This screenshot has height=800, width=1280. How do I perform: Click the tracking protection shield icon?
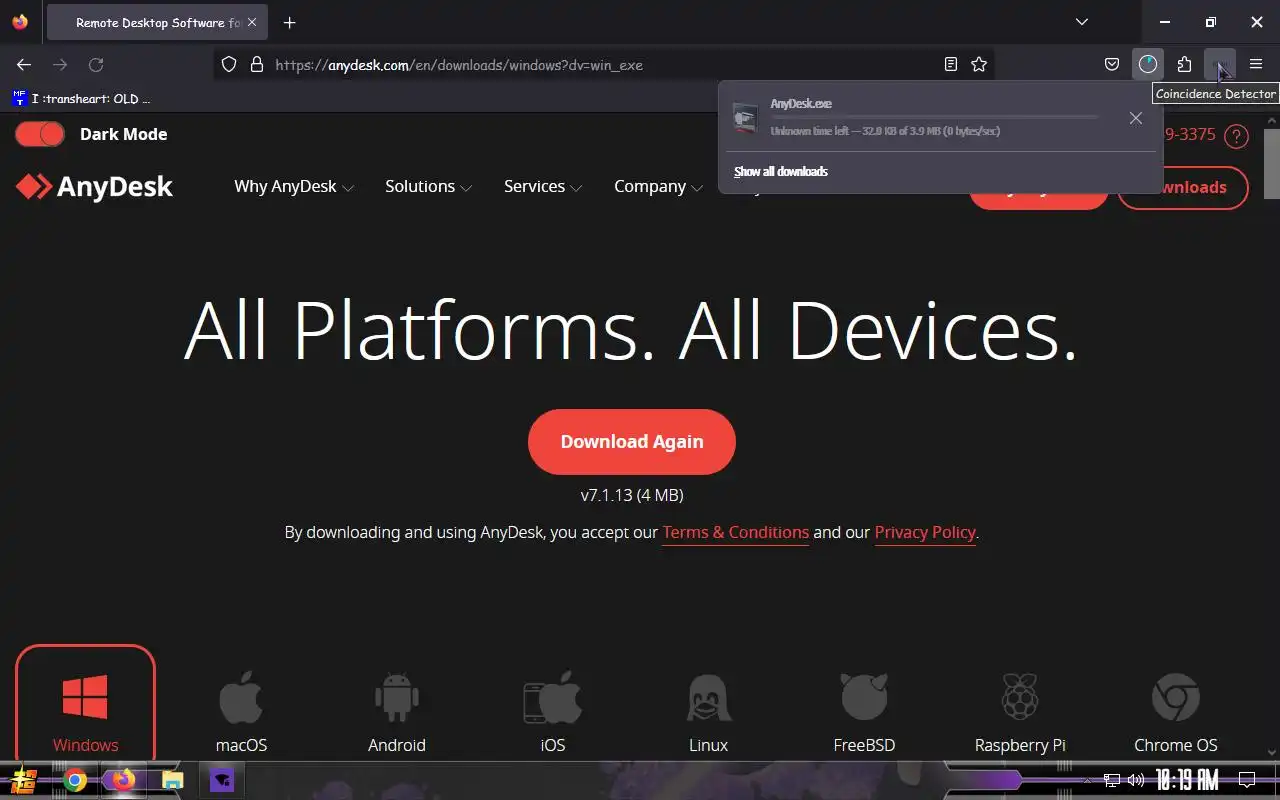pos(229,64)
